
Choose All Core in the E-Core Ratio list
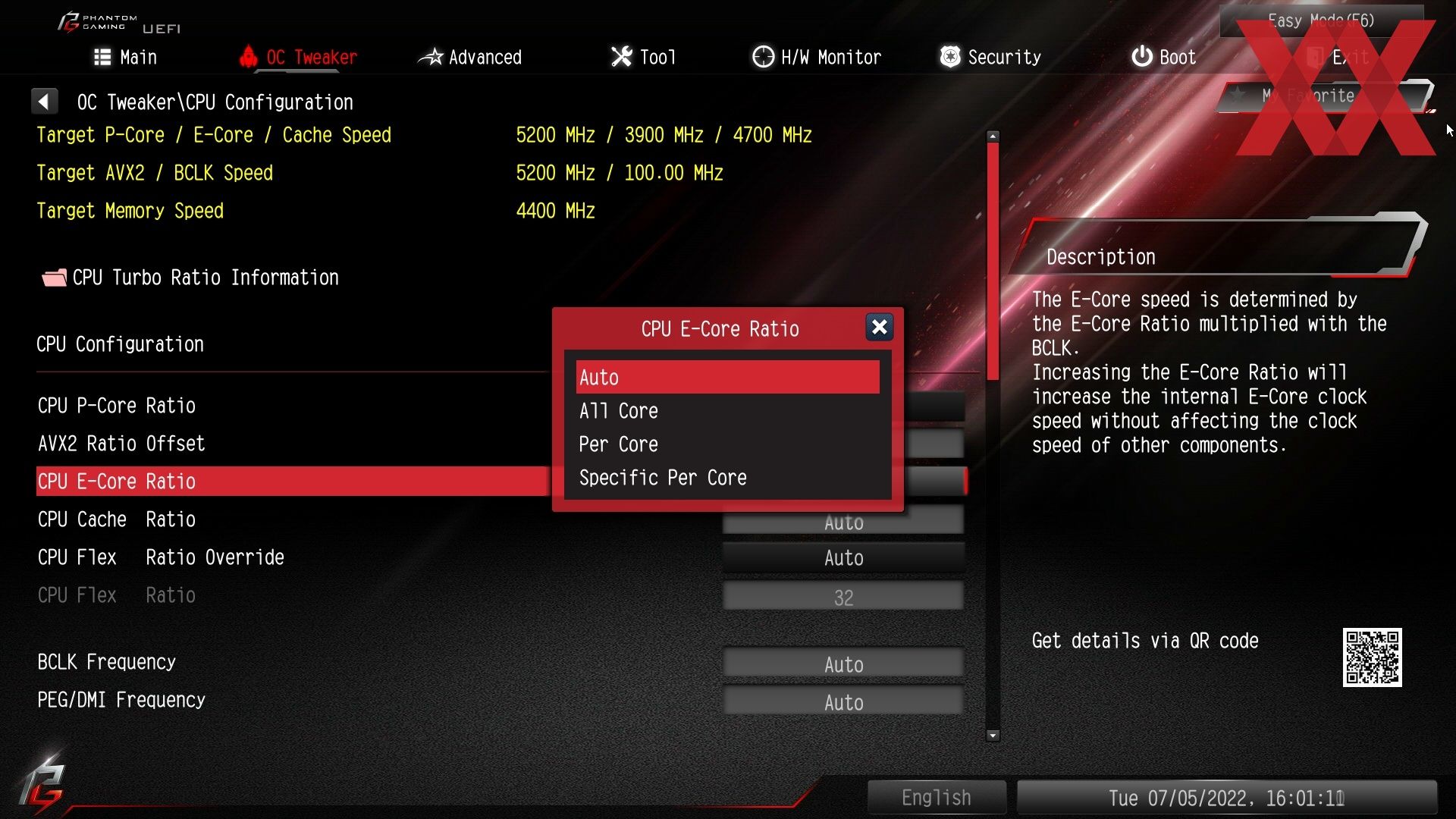[727, 411]
